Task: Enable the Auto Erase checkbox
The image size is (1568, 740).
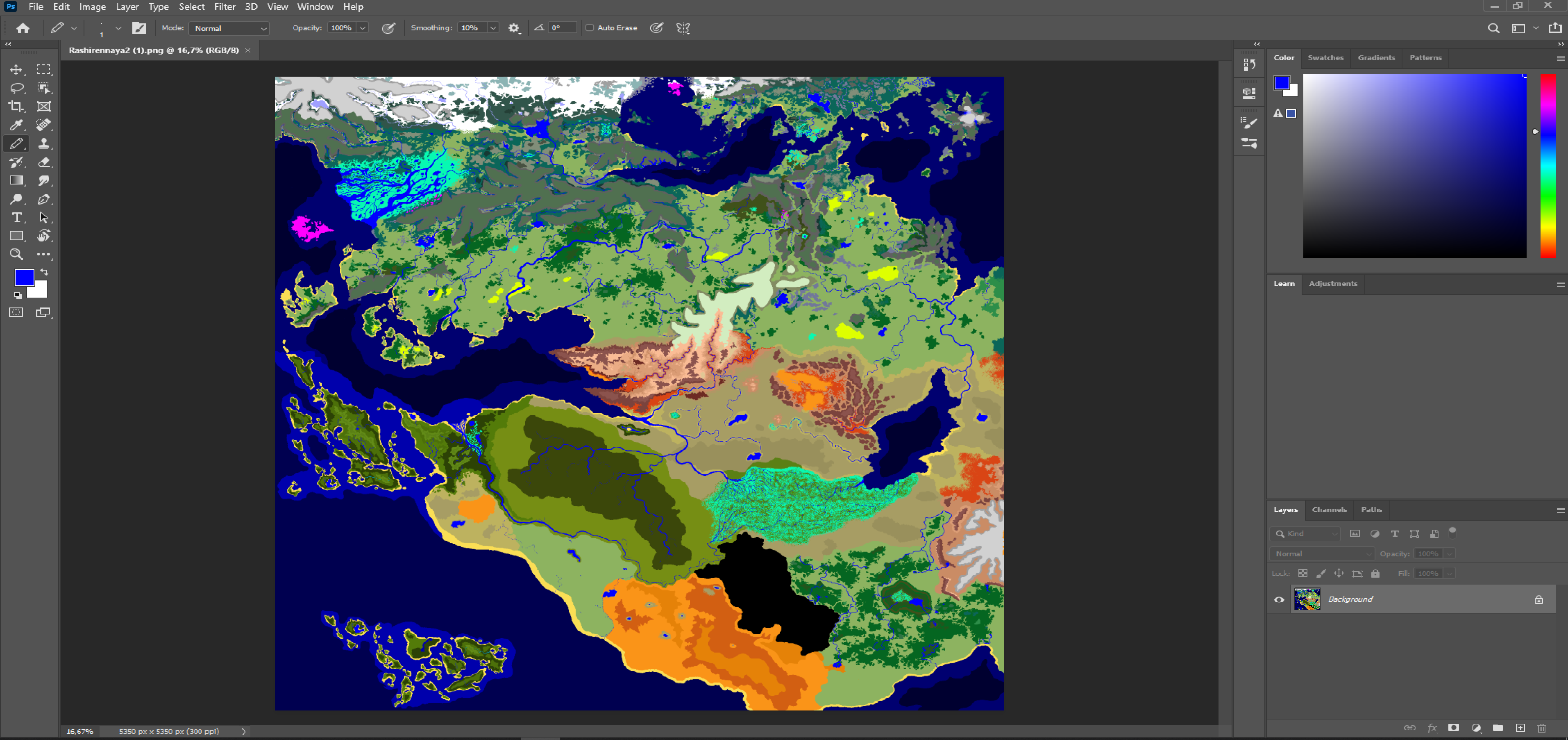Action: click(589, 28)
